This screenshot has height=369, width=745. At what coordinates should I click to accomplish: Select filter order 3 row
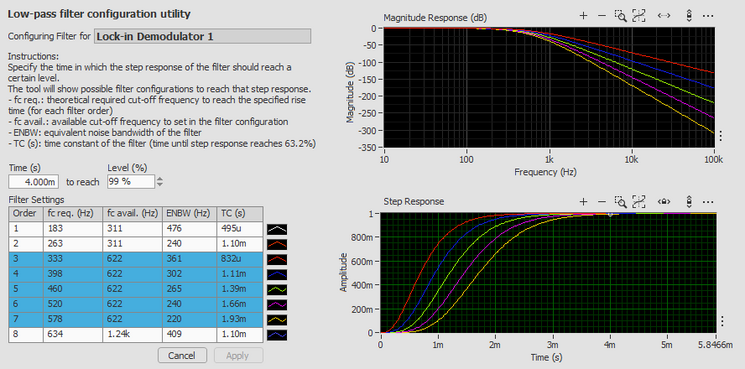pos(136,259)
